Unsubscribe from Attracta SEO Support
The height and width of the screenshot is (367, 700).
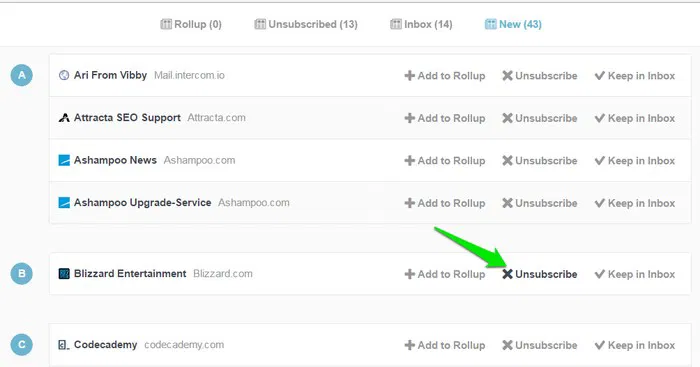(x=540, y=118)
